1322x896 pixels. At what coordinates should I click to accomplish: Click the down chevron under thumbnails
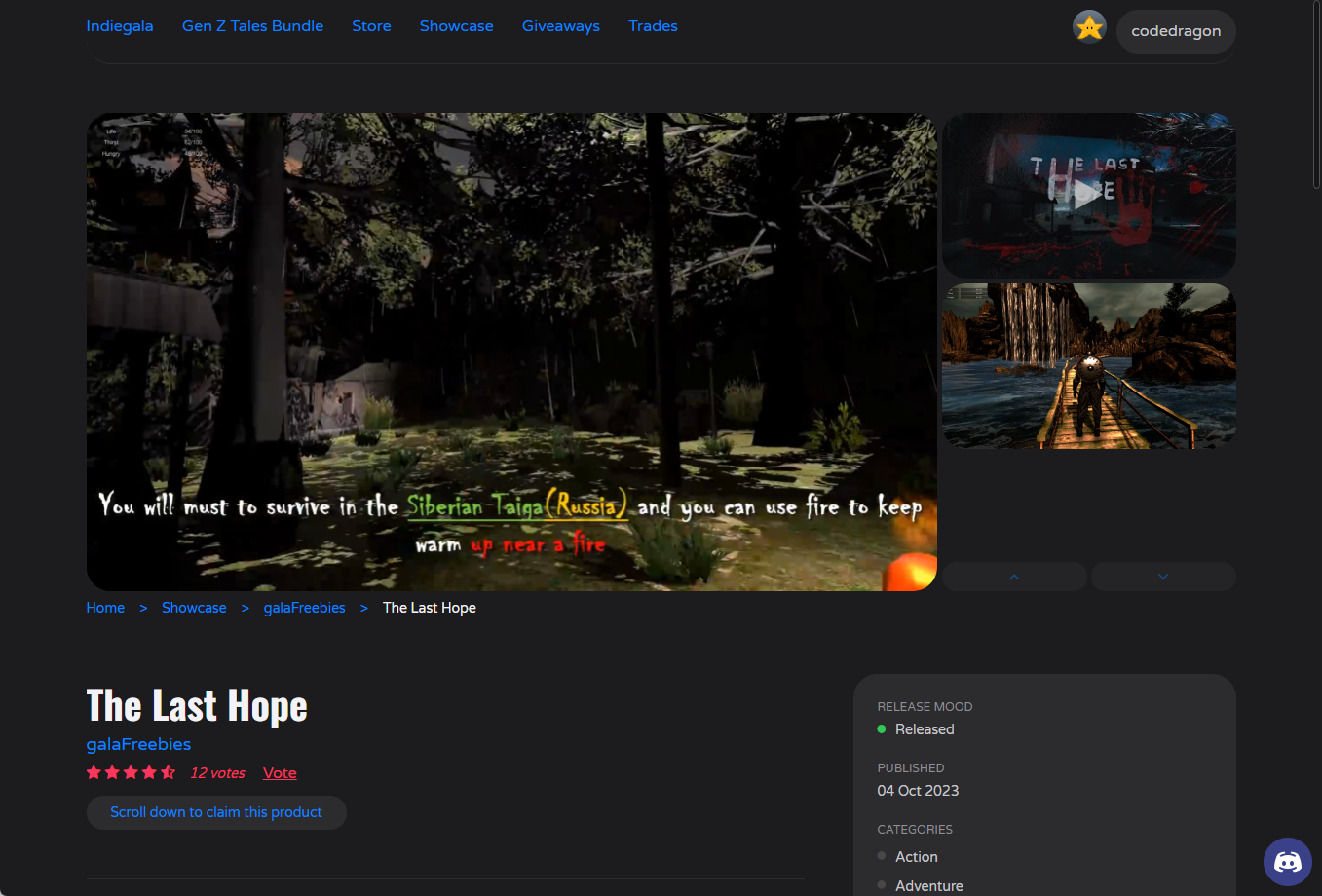(1163, 577)
